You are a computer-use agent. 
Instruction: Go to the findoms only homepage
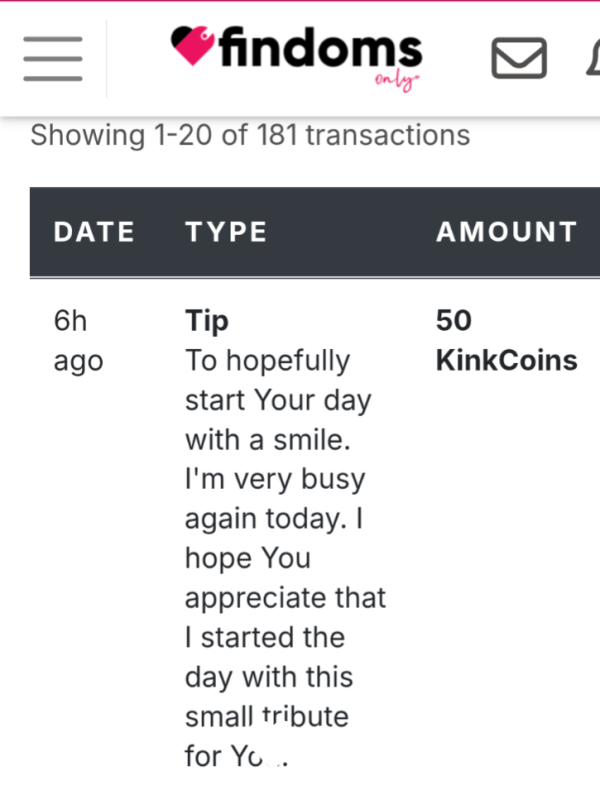click(297, 57)
